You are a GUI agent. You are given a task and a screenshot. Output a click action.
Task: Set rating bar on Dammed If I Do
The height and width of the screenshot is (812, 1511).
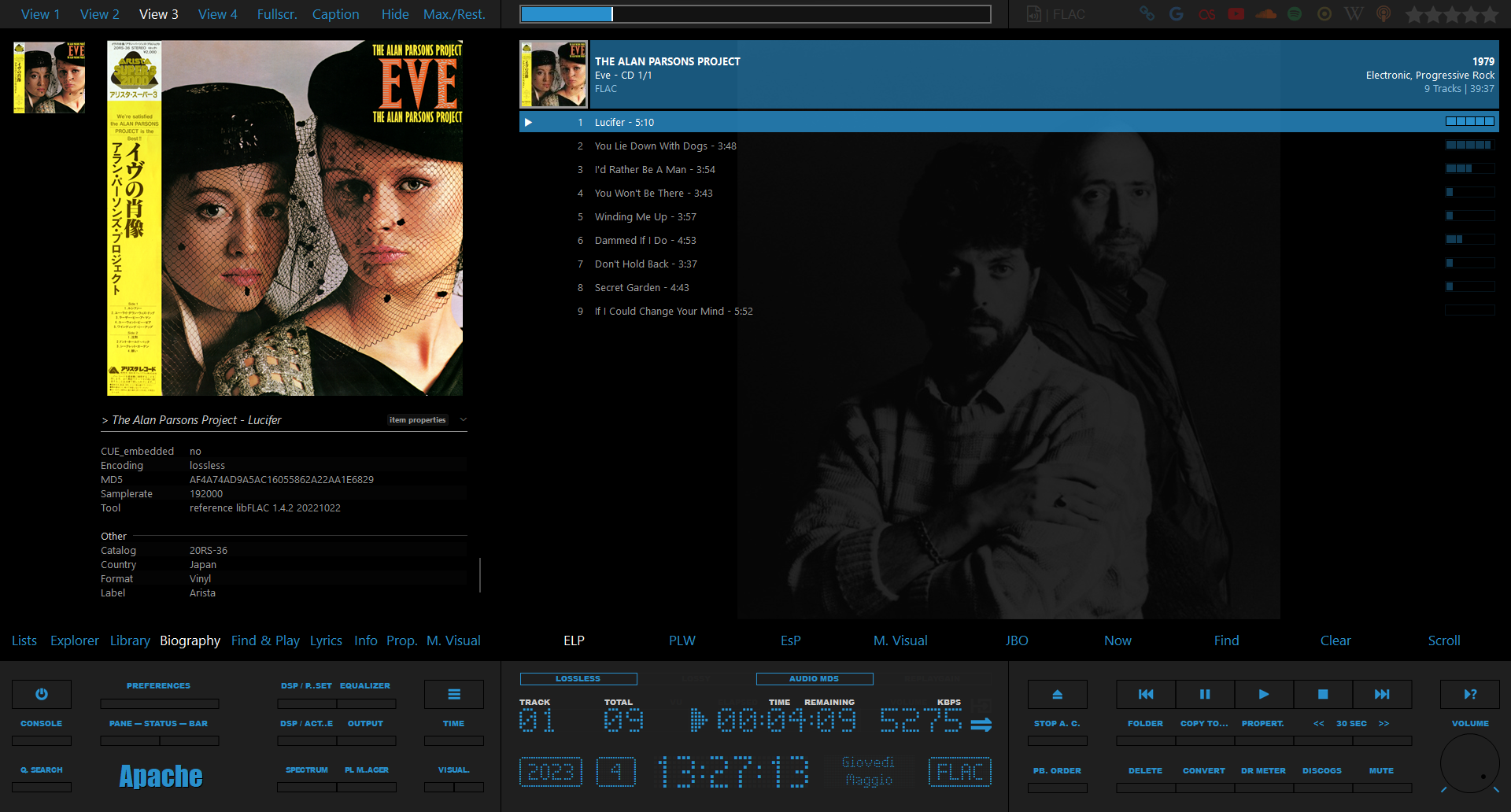click(1469, 239)
